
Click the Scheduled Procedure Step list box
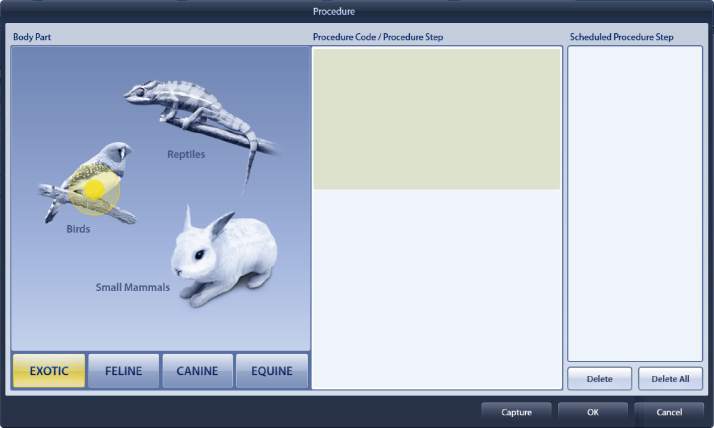(x=635, y=204)
